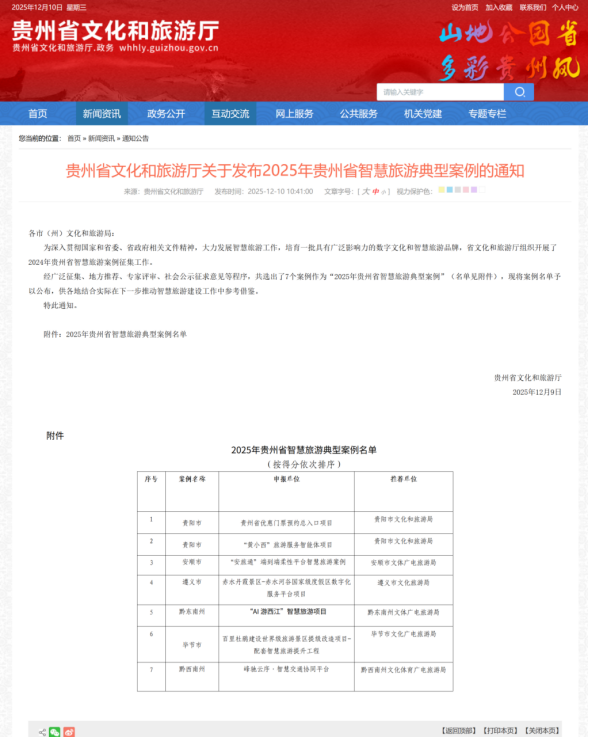The height and width of the screenshot is (738, 589).
Task: Click the site title 贵州省文化和旅游厅 logo
Action: point(115,31)
